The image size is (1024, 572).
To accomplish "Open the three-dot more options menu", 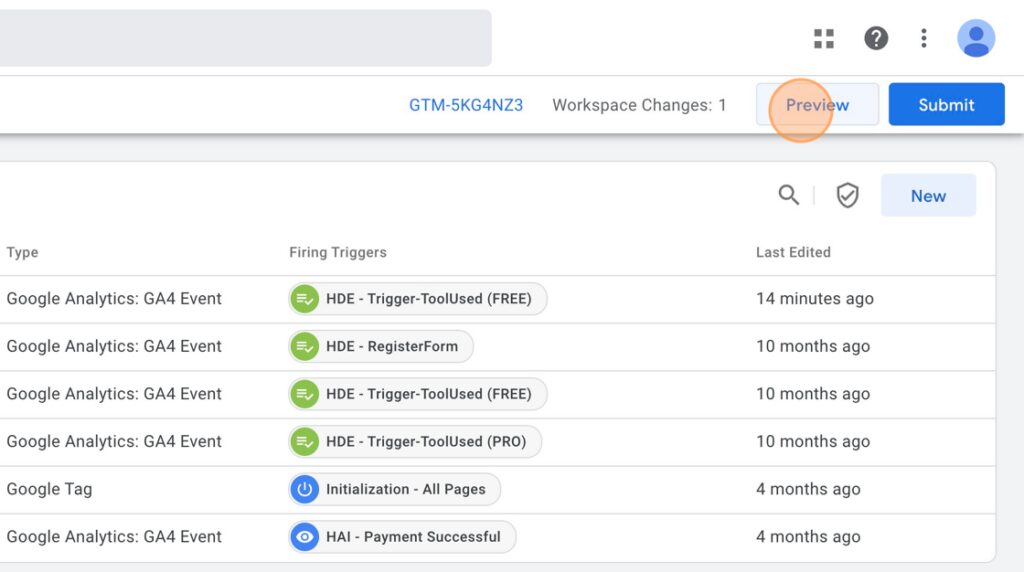I will click(923, 39).
